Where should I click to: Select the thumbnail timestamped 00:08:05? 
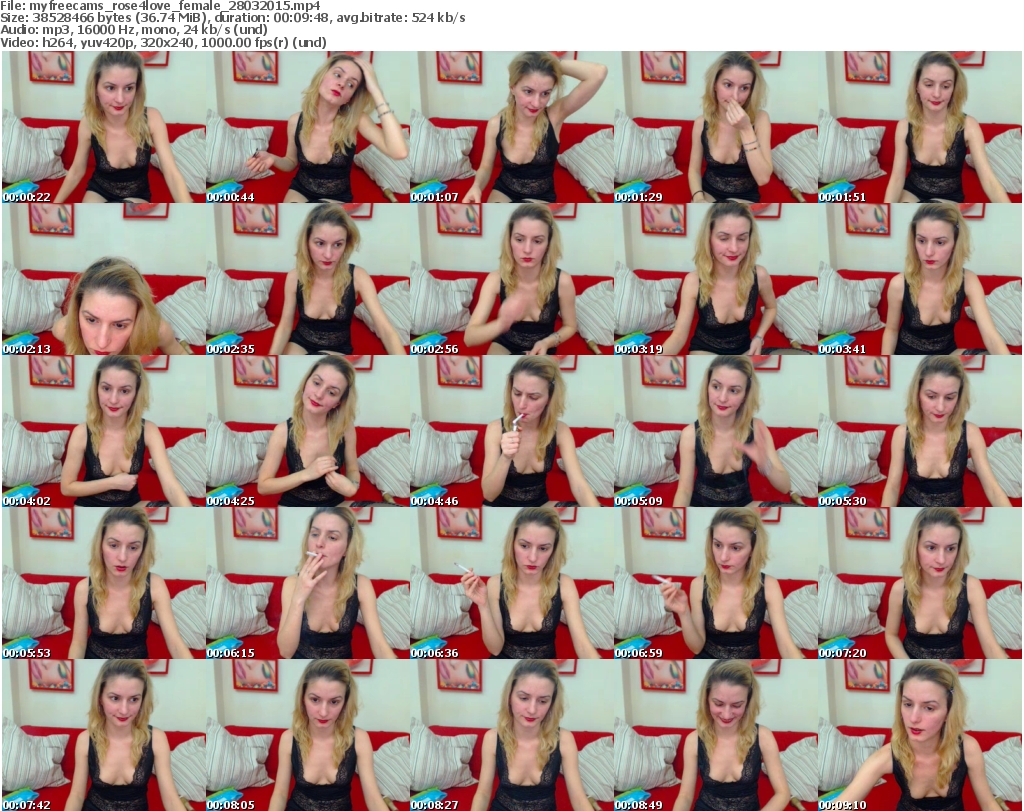[x=308, y=735]
